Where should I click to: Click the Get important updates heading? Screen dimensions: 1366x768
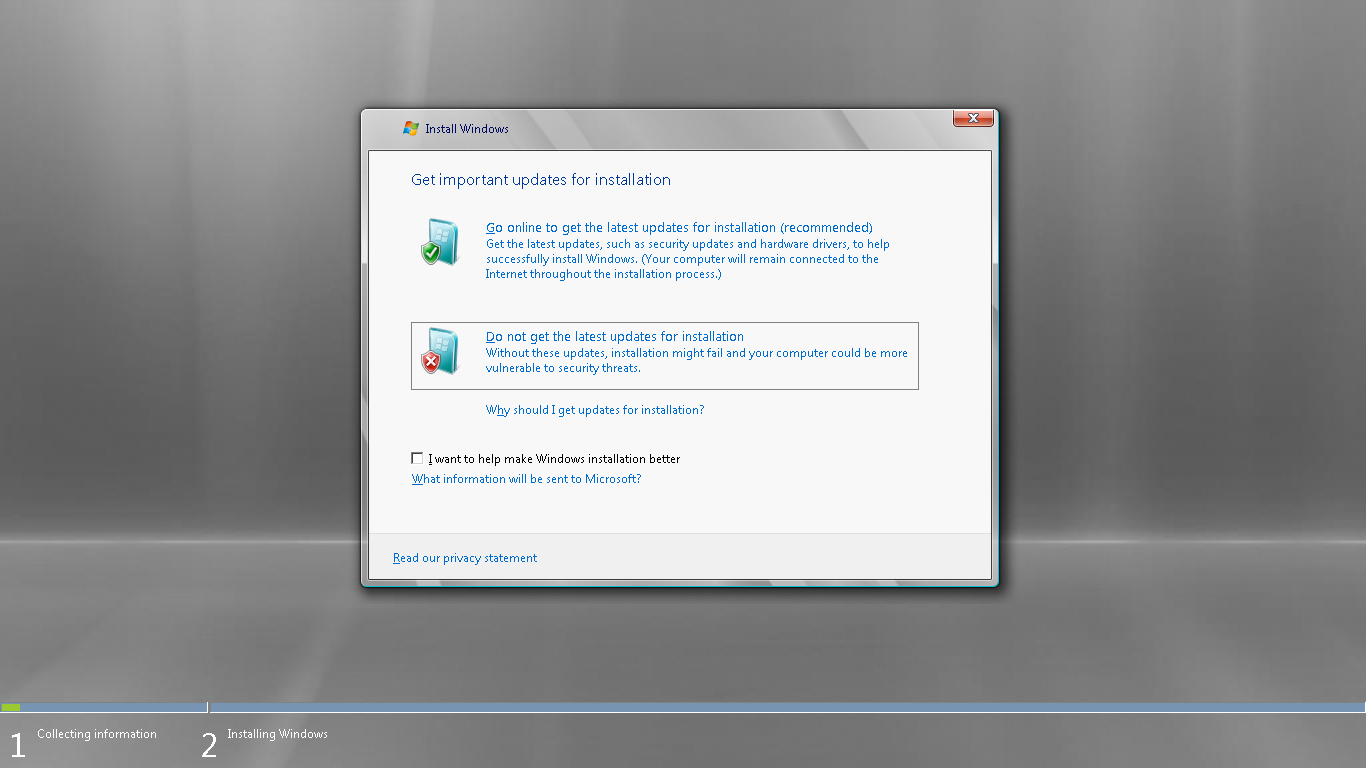click(x=541, y=180)
